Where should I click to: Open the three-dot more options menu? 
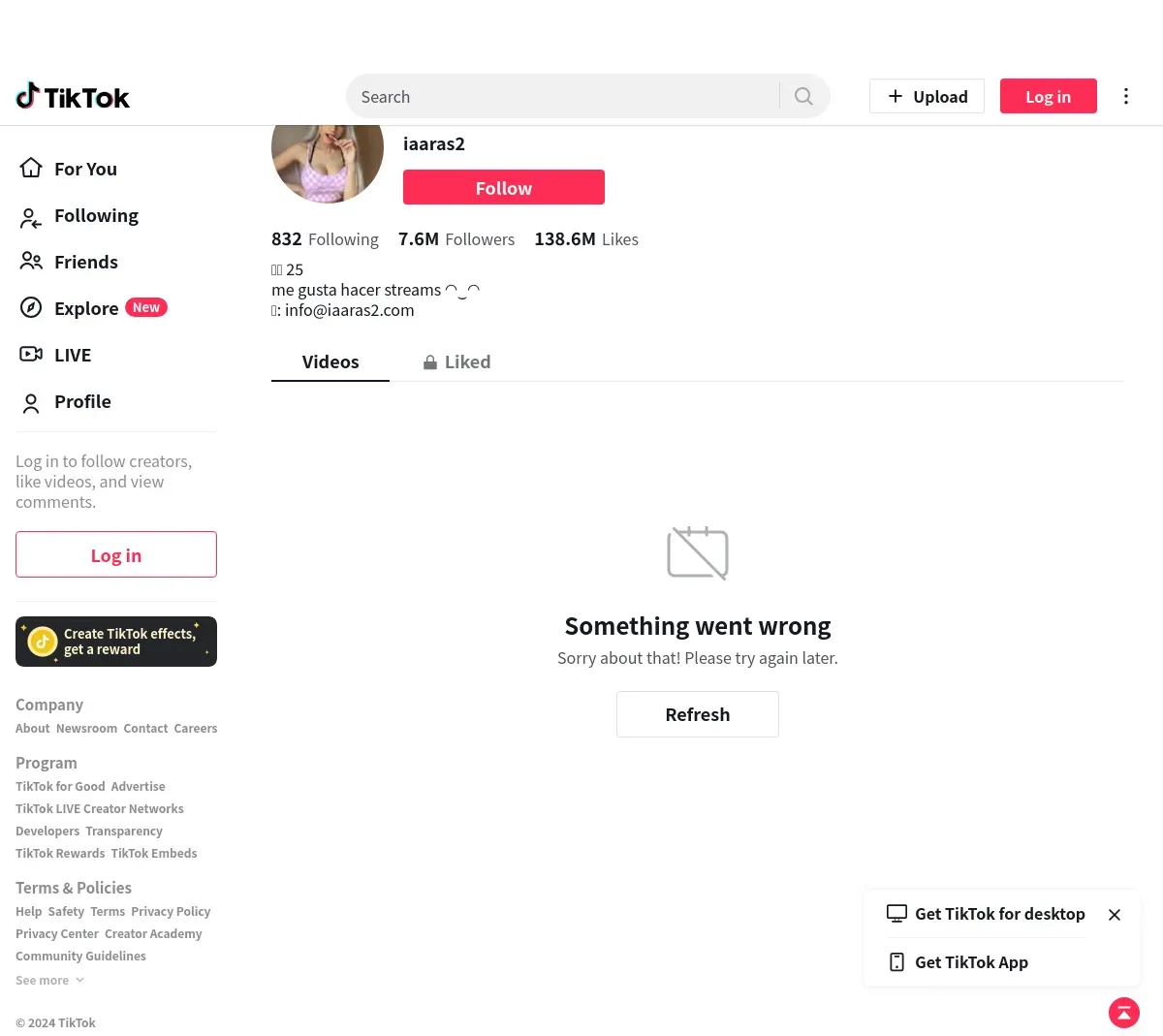click(1125, 96)
